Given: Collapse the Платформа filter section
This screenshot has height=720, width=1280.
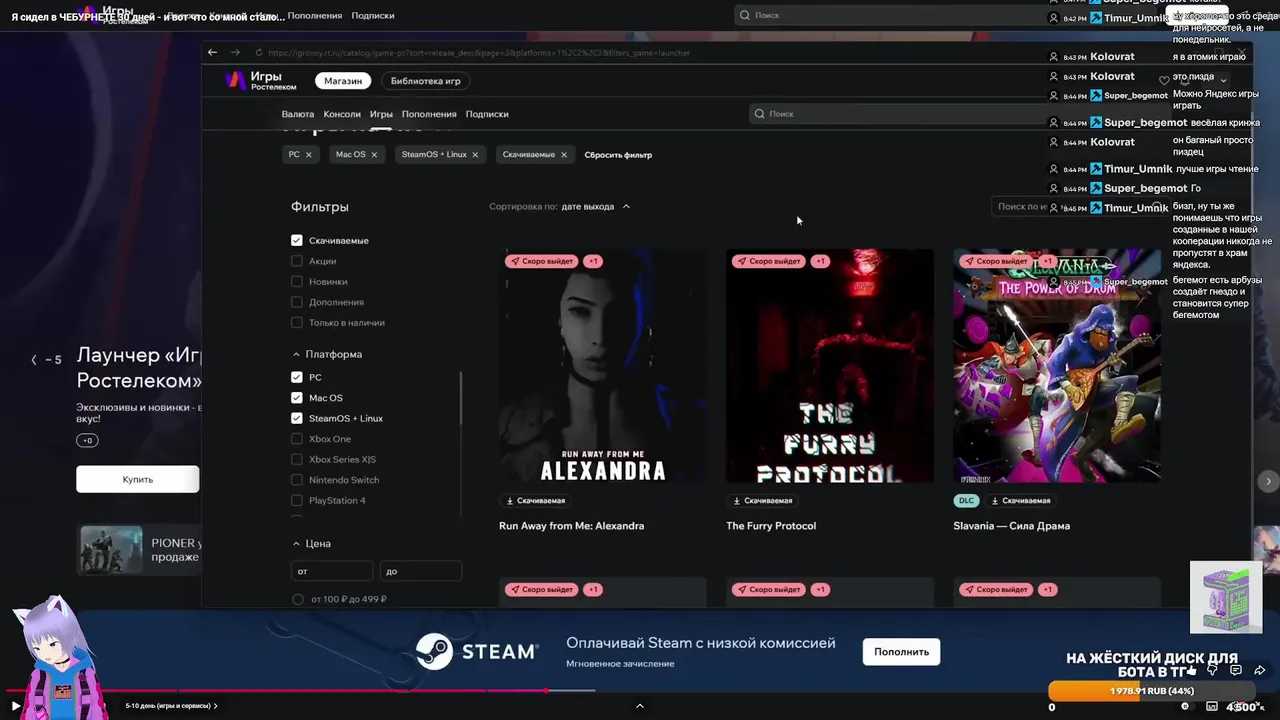Looking at the screenshot, I should (296, 354).
